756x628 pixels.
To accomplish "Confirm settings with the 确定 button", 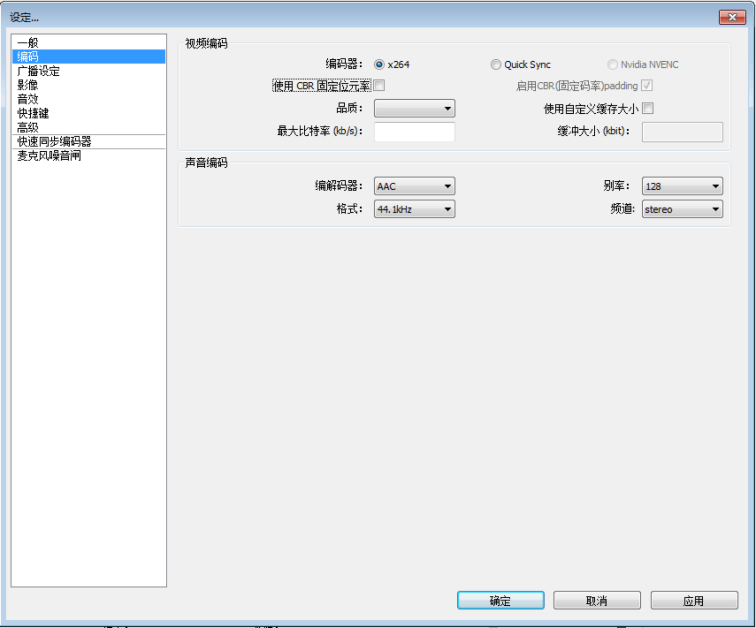I will (500, 601).
